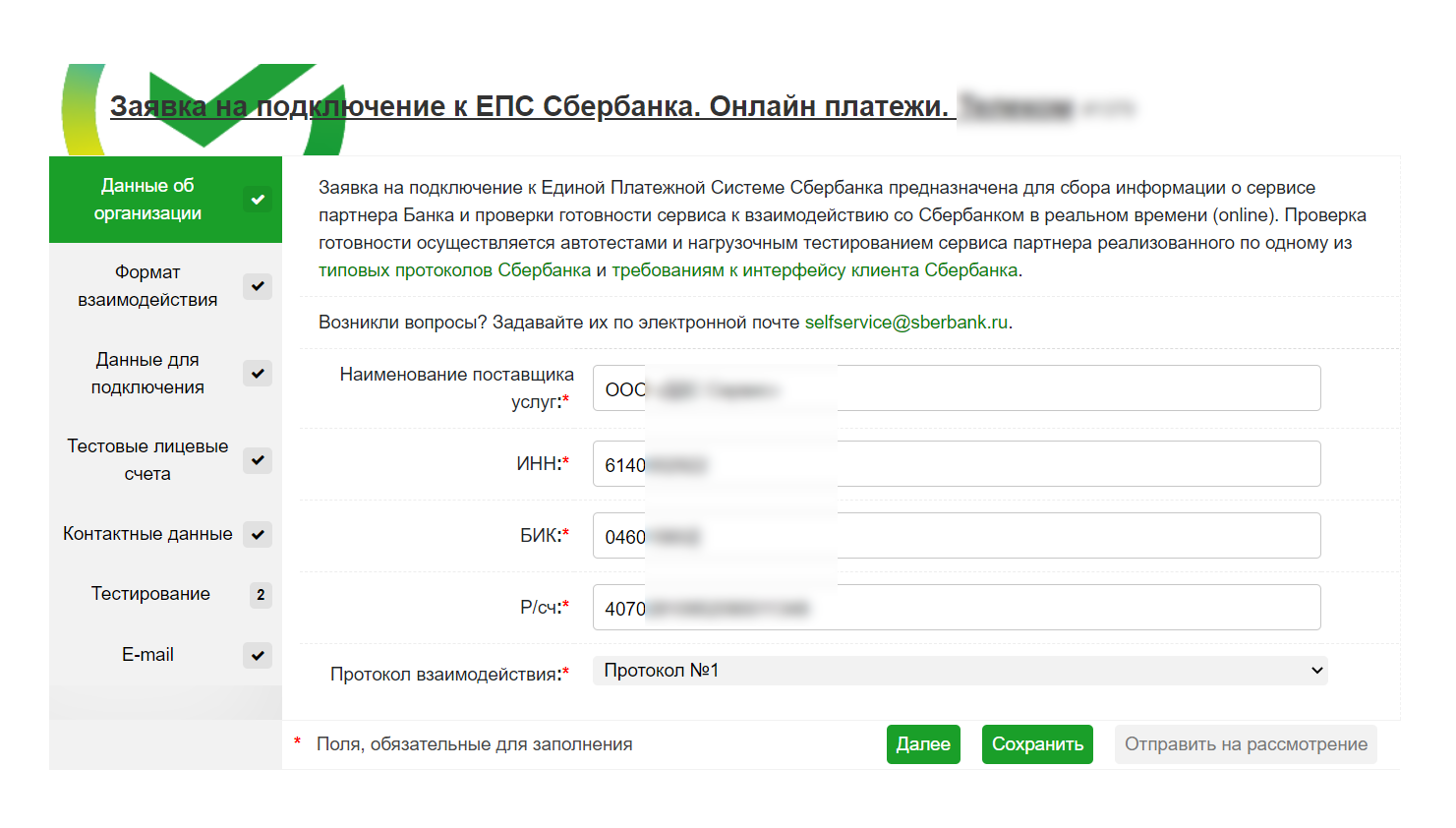Click the number 2 badge beside Тестирование
1456x828 pixels.
261,595
